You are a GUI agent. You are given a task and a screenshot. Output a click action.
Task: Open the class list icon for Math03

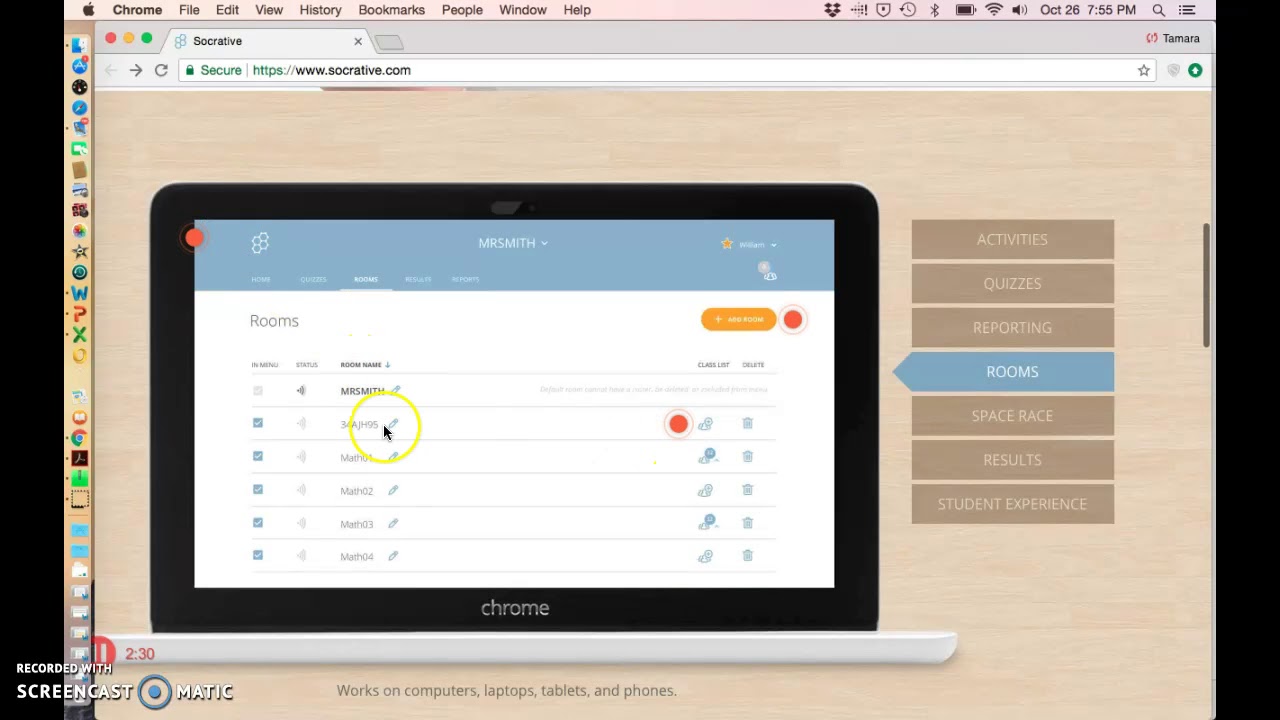pyautogui.click(x=708, y=522)
